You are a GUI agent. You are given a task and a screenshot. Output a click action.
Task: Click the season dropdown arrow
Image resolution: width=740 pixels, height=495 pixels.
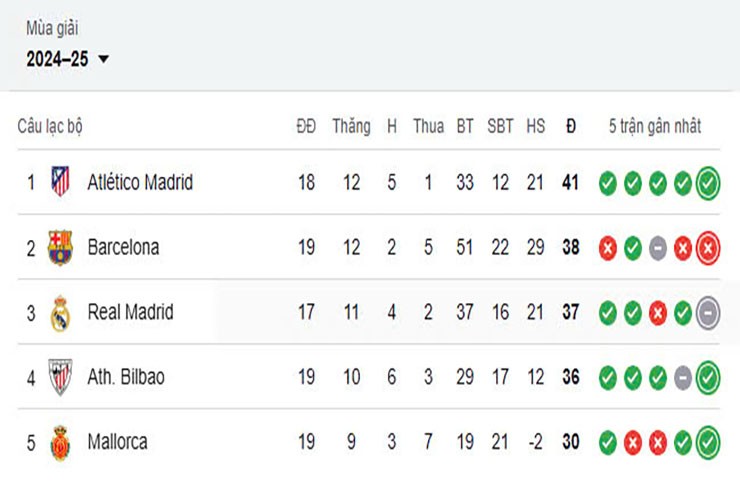click(x=103, y=60)
